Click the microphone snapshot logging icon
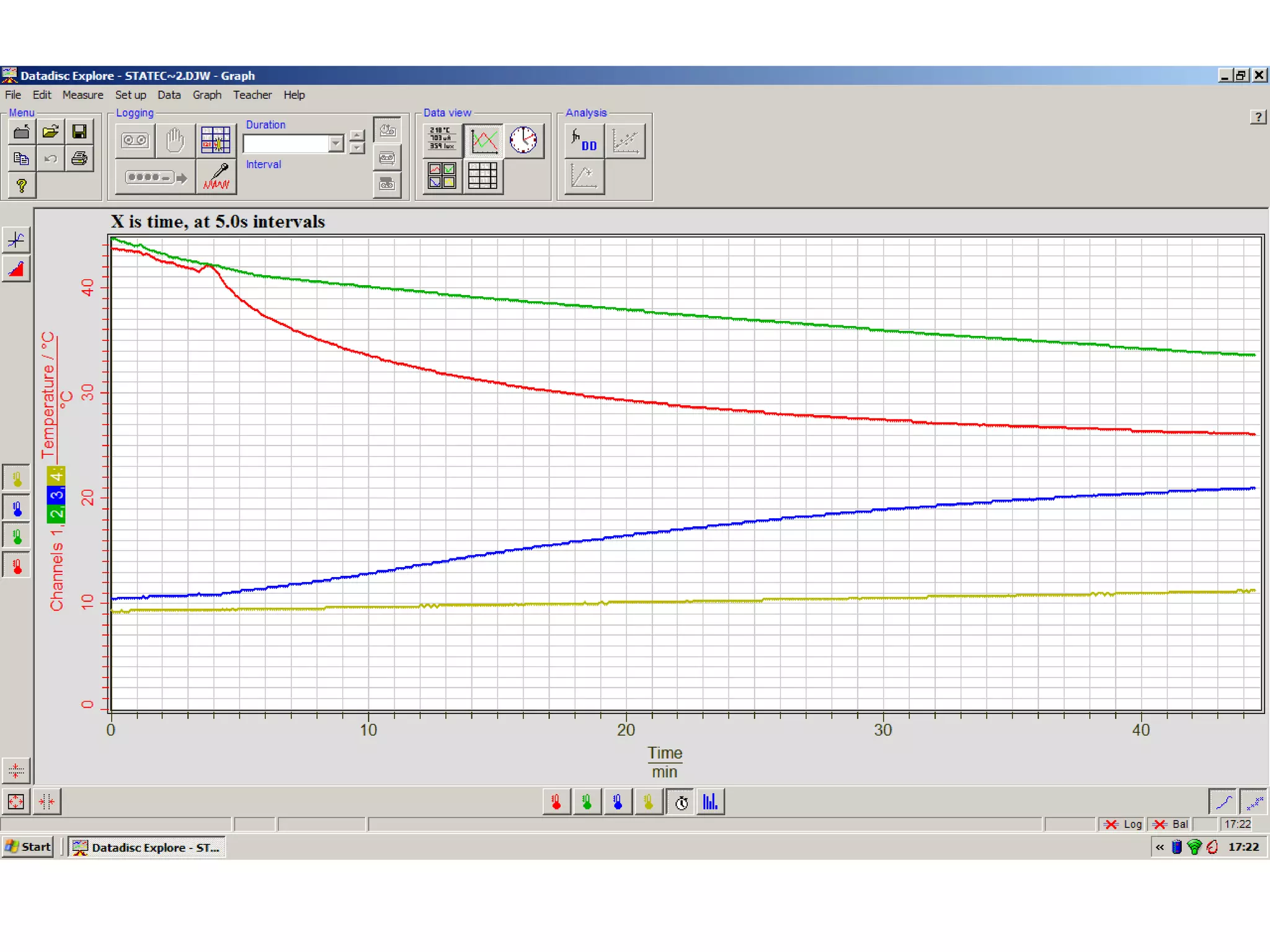Screen dimensions: 1270x952 216,177
